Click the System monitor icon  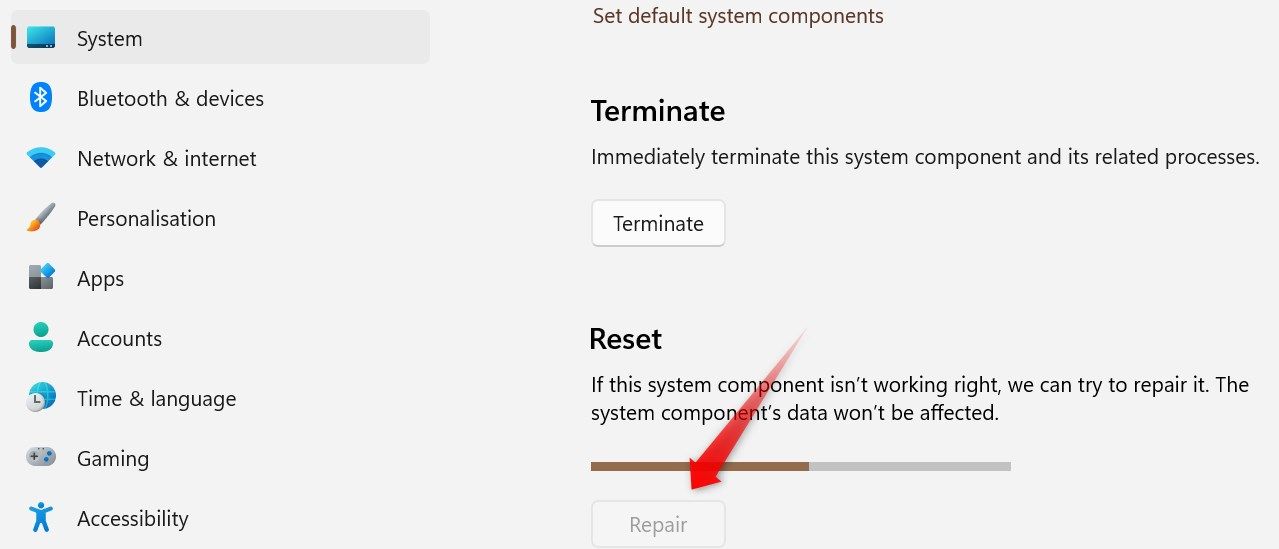(41, 38)
